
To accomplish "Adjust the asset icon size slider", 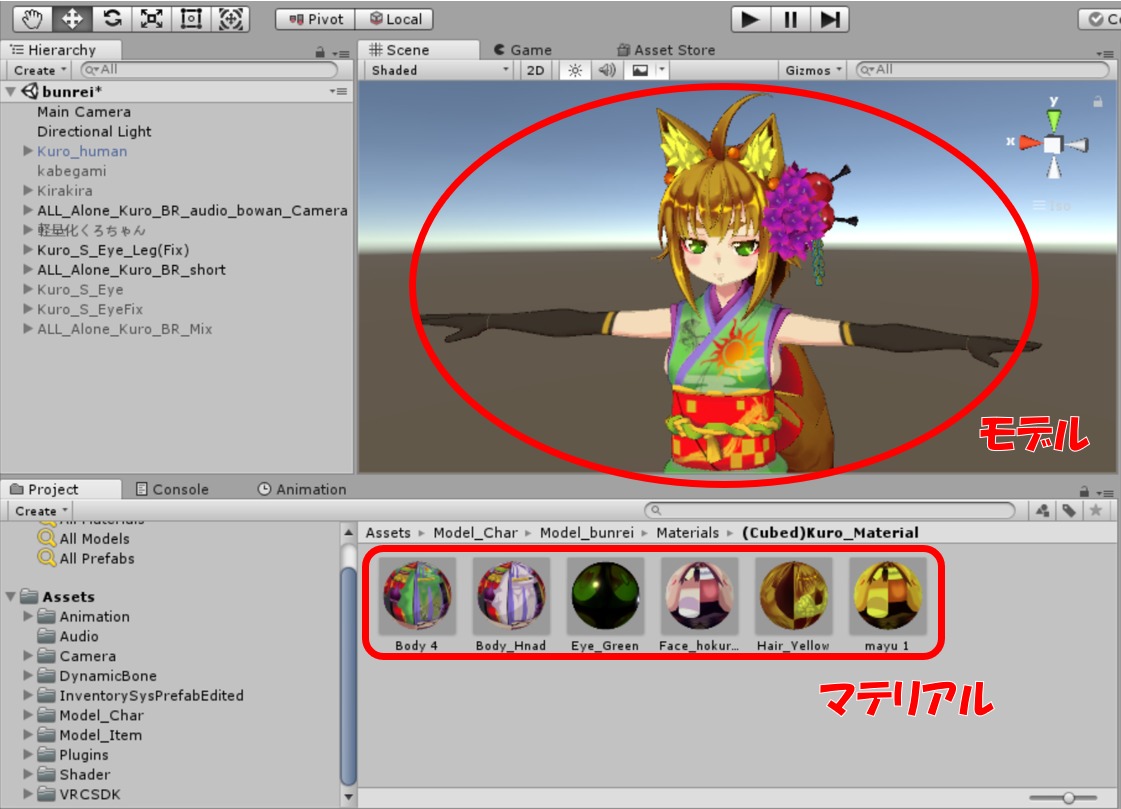I will 1068,797.
